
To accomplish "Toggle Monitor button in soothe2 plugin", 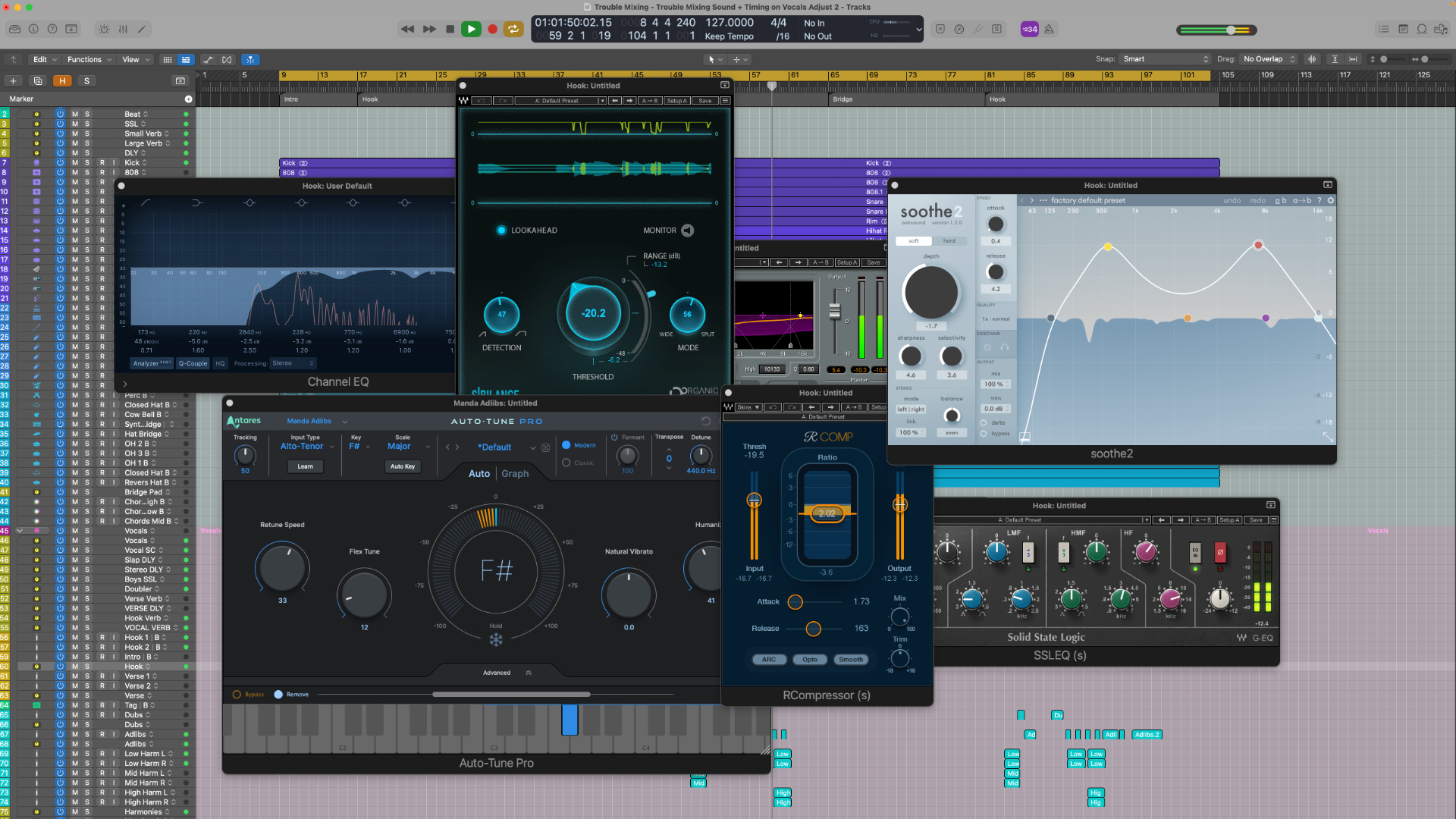I will click(1005, 346).
